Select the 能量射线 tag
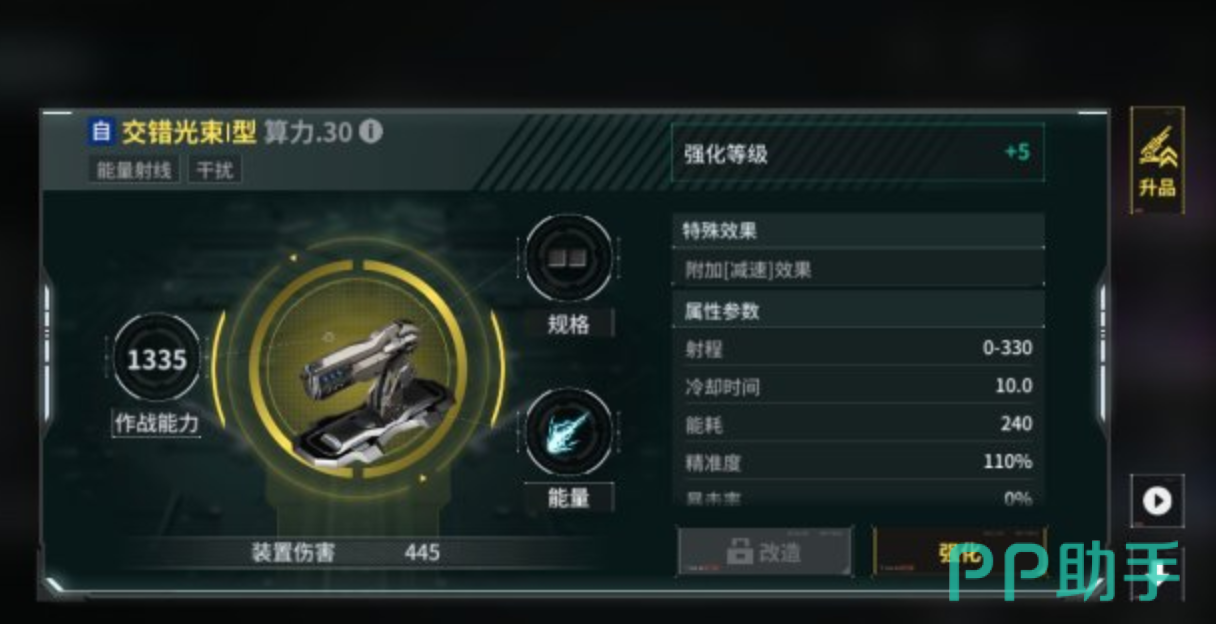 click(x=134, y=170)
